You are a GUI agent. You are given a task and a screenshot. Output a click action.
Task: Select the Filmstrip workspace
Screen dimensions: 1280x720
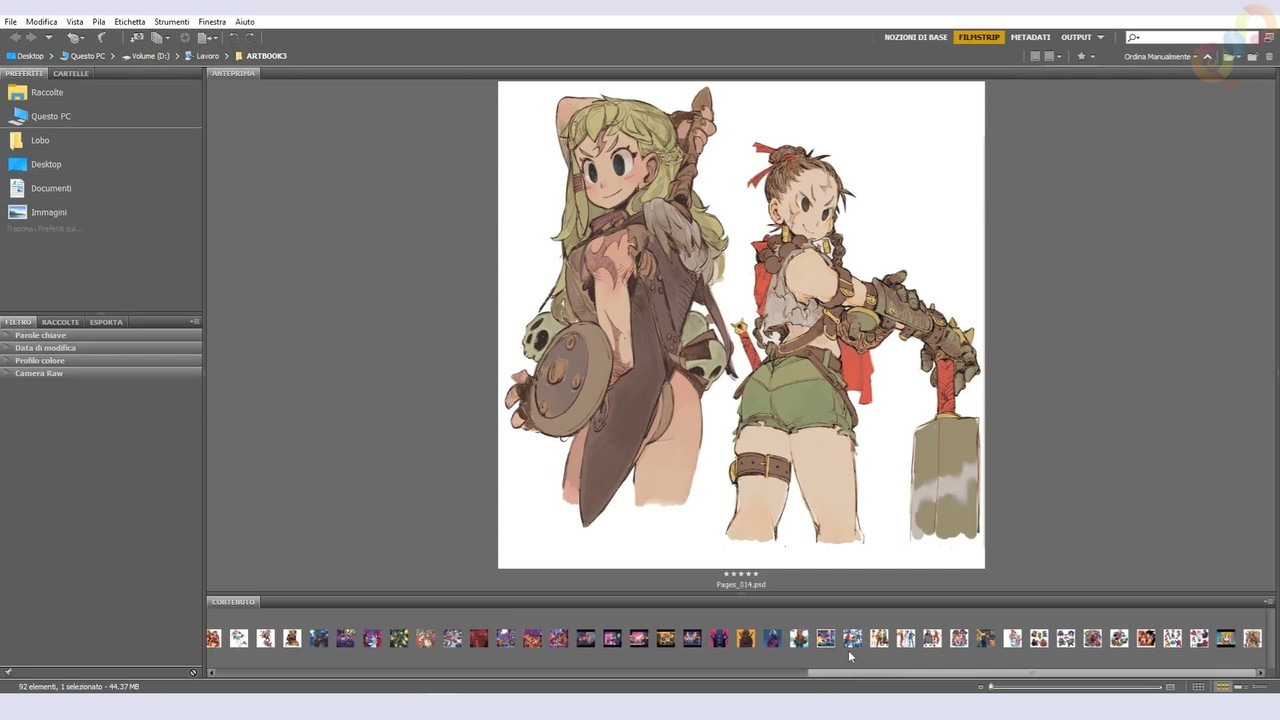click(x=979, y=37)
